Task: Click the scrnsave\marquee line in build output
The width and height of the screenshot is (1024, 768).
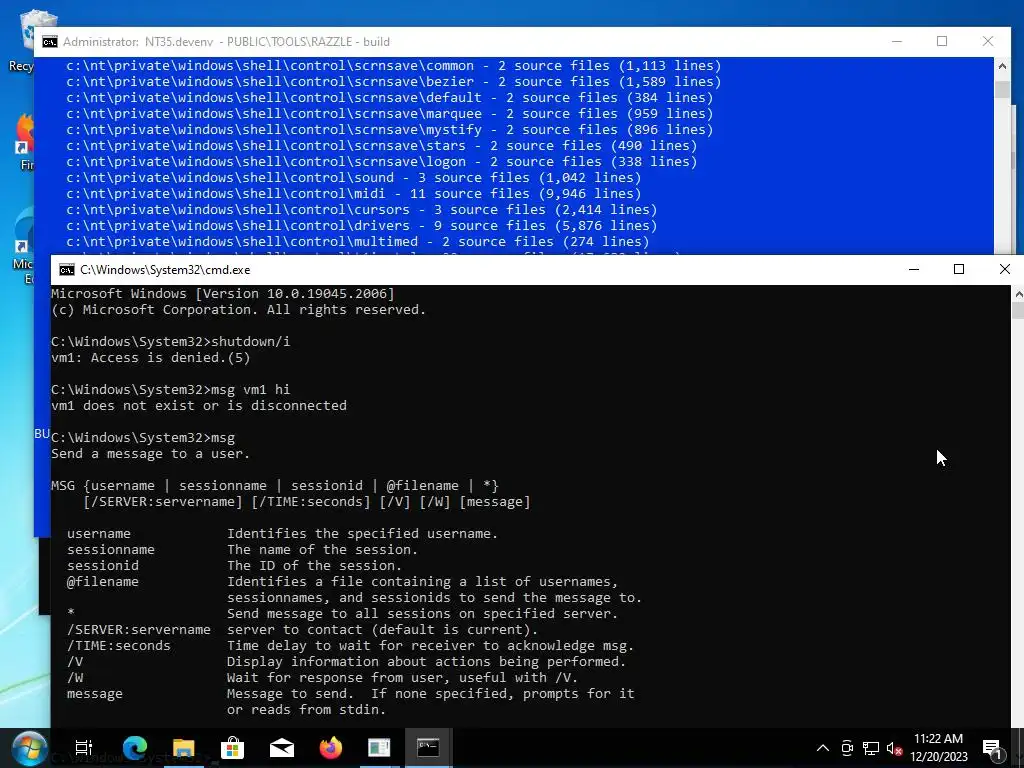Action: (x=390, y=114)
